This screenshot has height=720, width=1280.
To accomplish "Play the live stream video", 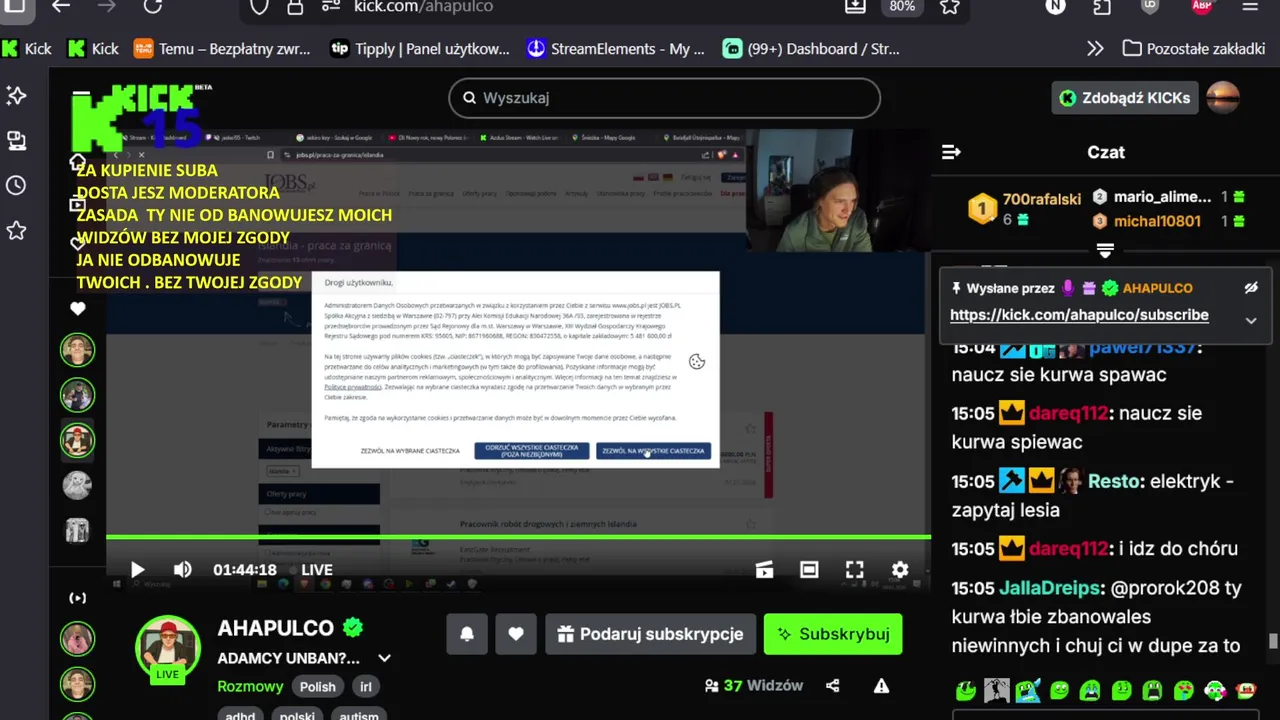I will coord(137,570).
